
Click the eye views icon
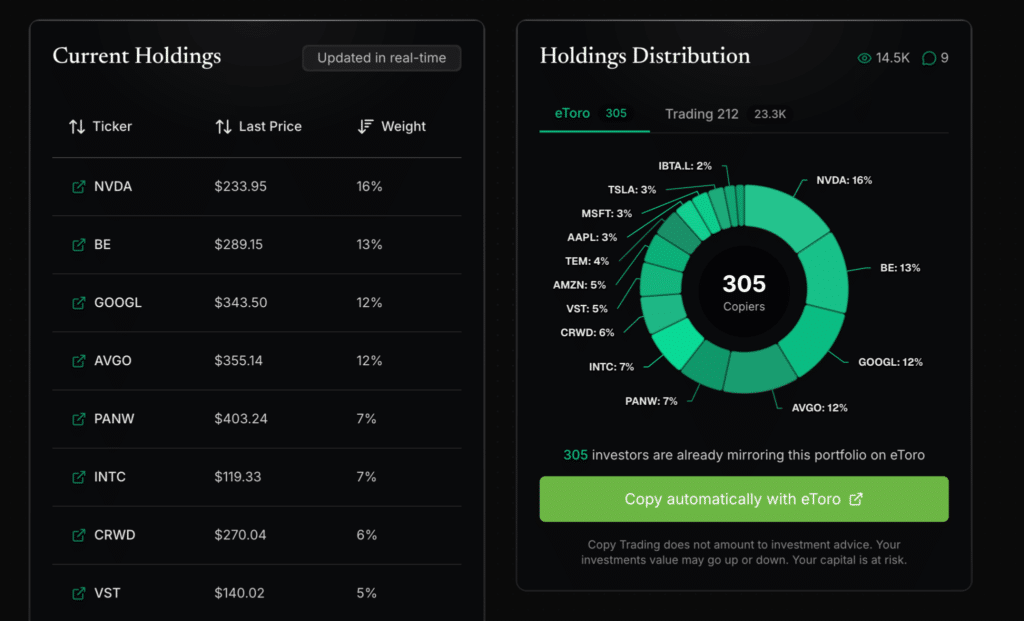click(864, 58)
